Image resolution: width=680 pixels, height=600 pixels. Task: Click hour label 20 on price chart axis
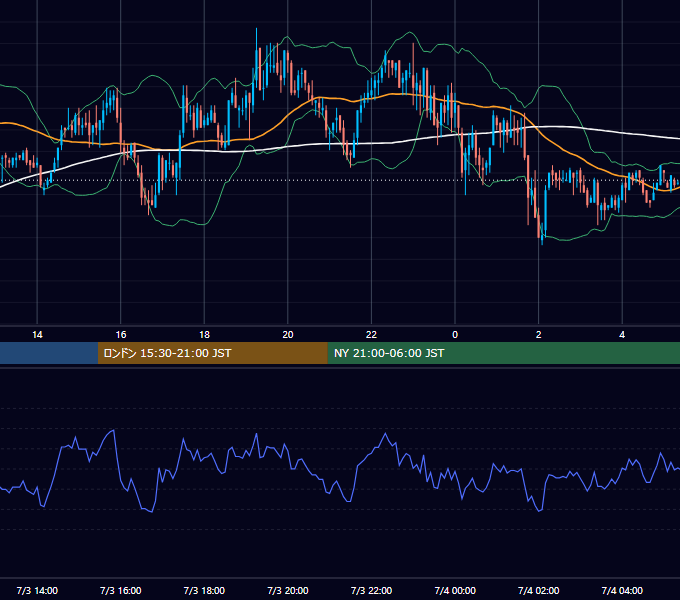pyautogui.click(x=288, y=335)
